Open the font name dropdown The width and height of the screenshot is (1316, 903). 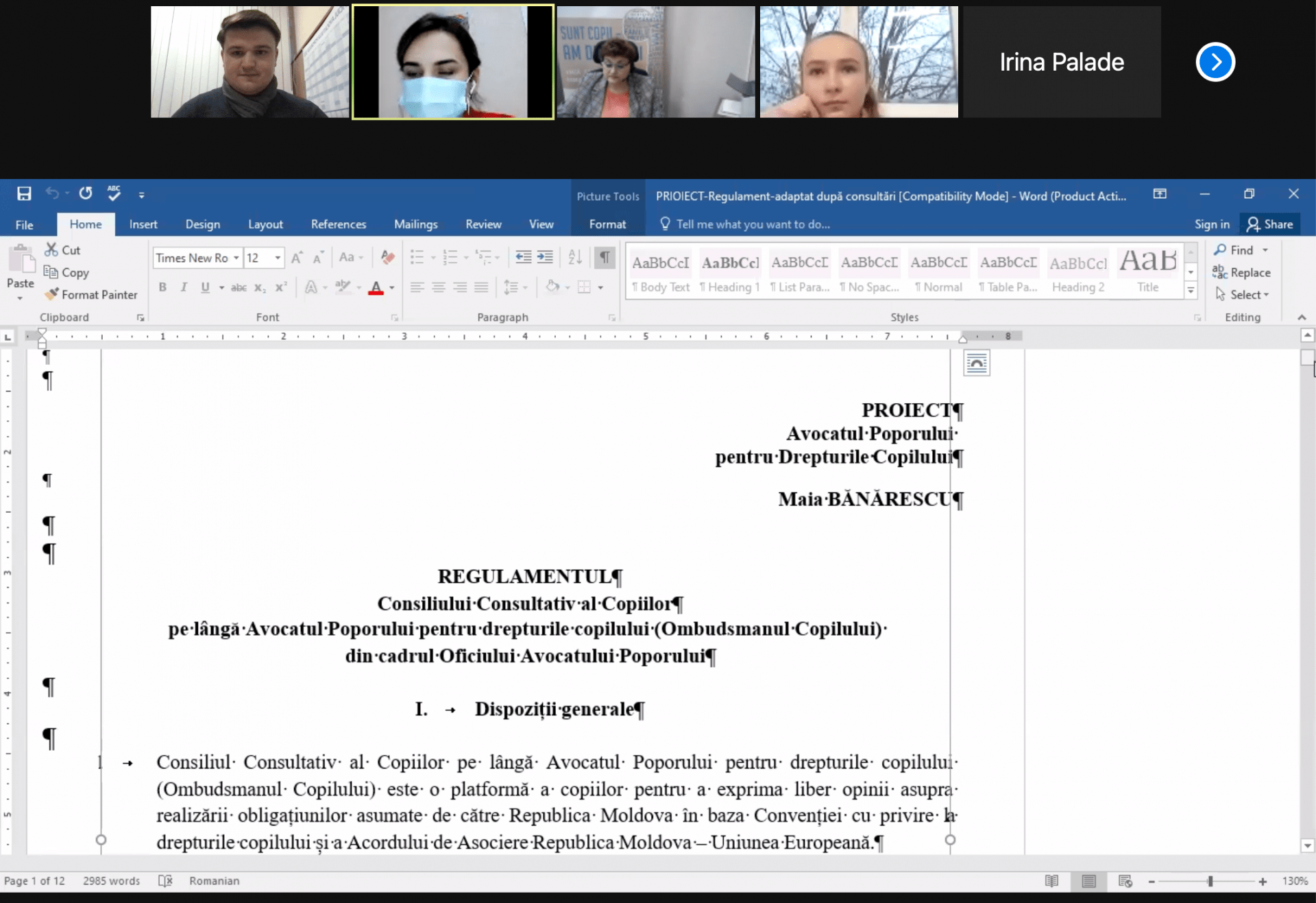coord(236,258)
